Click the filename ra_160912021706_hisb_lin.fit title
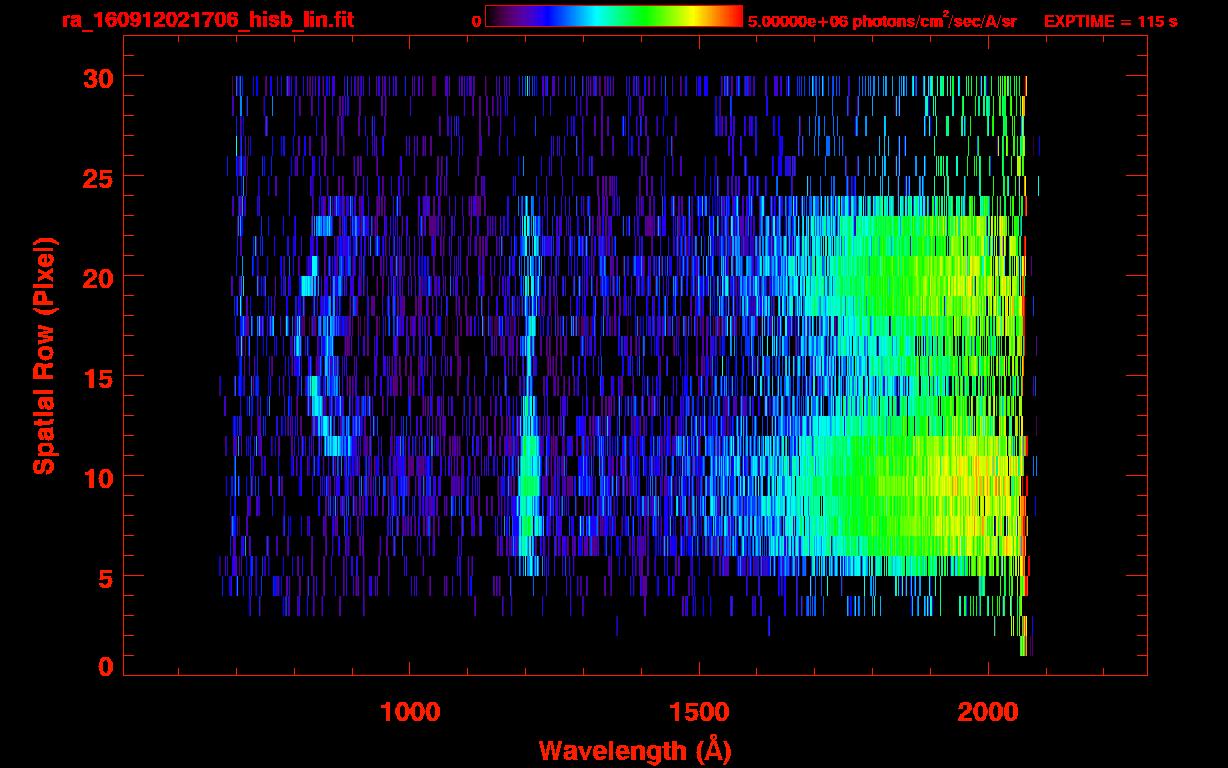 point(207,19)
